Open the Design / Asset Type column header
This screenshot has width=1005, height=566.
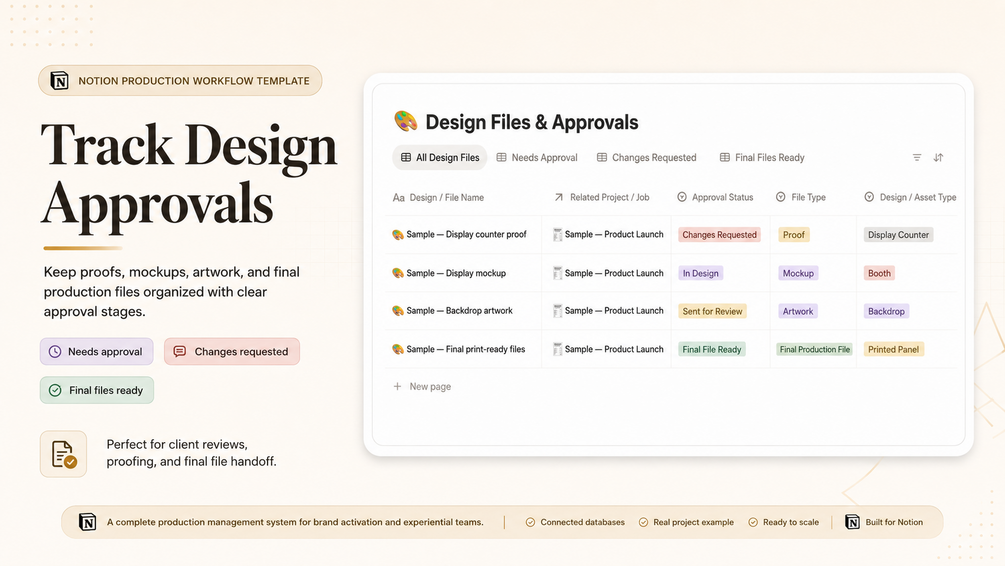910,197
